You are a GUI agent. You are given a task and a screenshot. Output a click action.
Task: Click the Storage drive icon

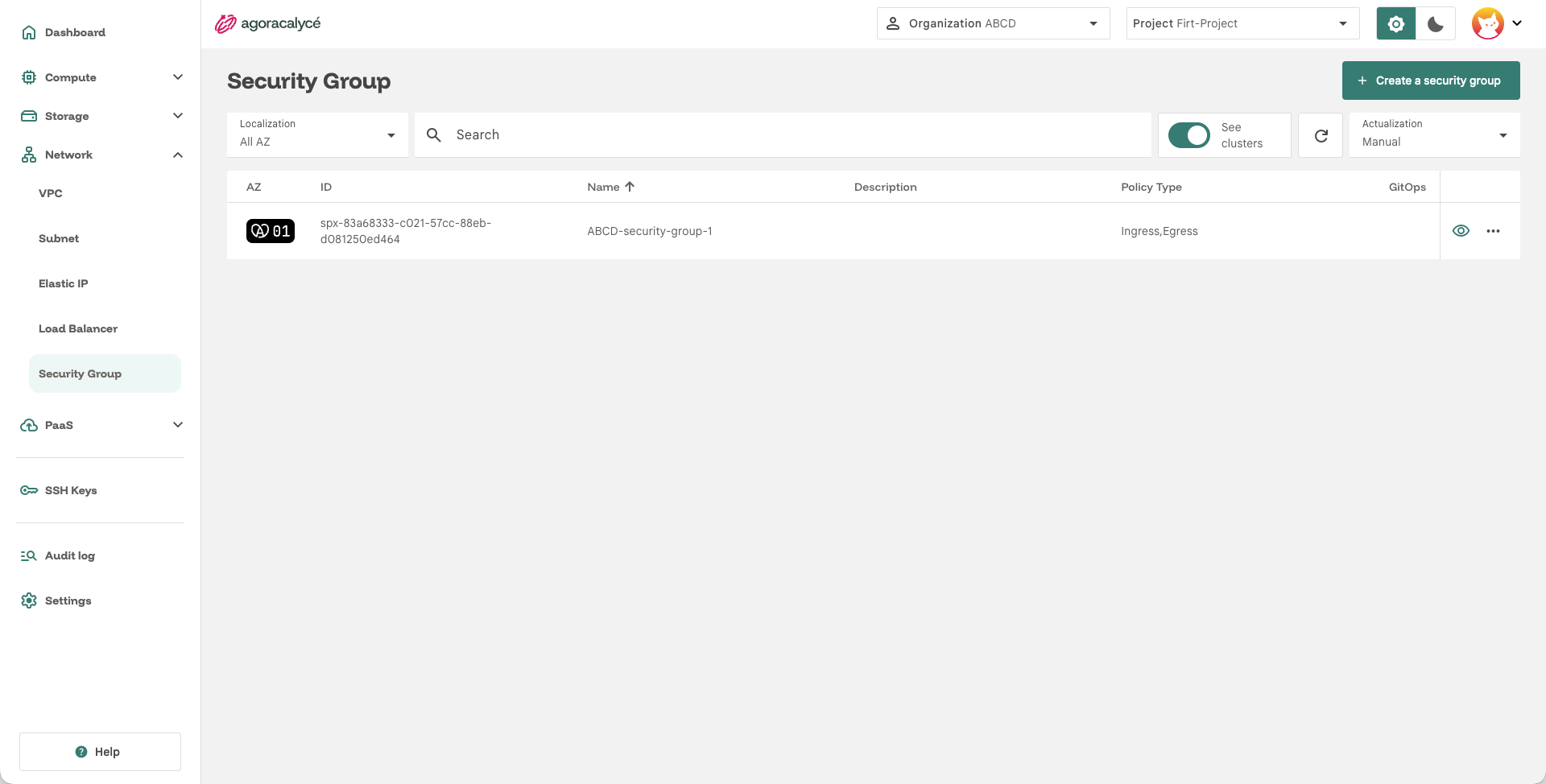pyautogui.click(x=29, y=116)
